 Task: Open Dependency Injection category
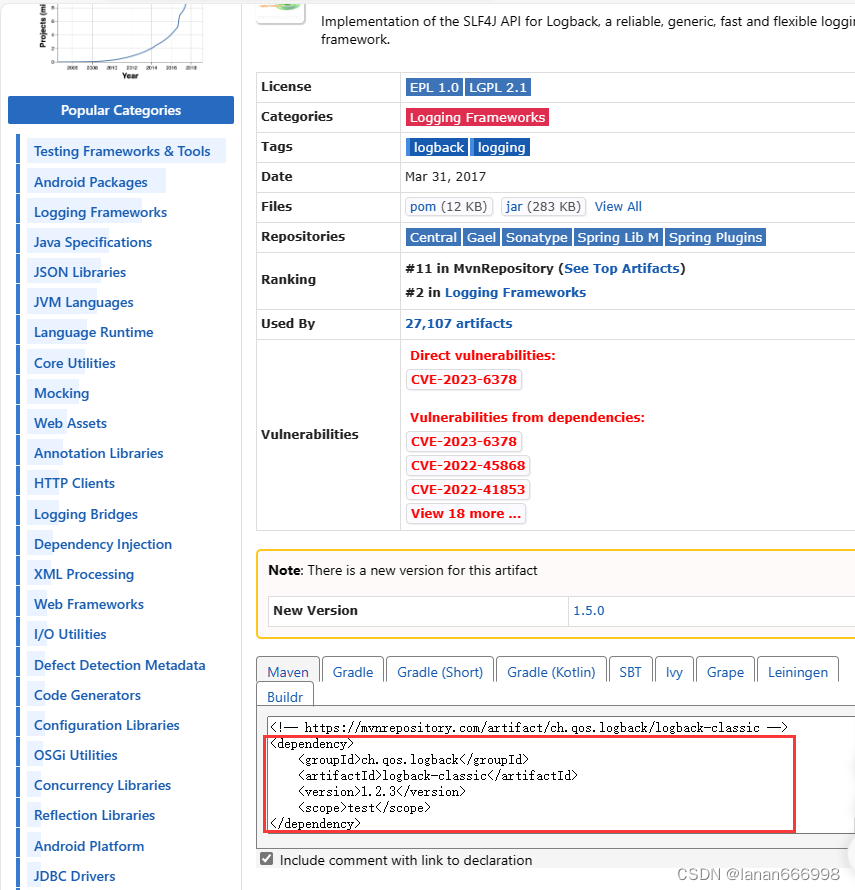click(x=103, y=544)
